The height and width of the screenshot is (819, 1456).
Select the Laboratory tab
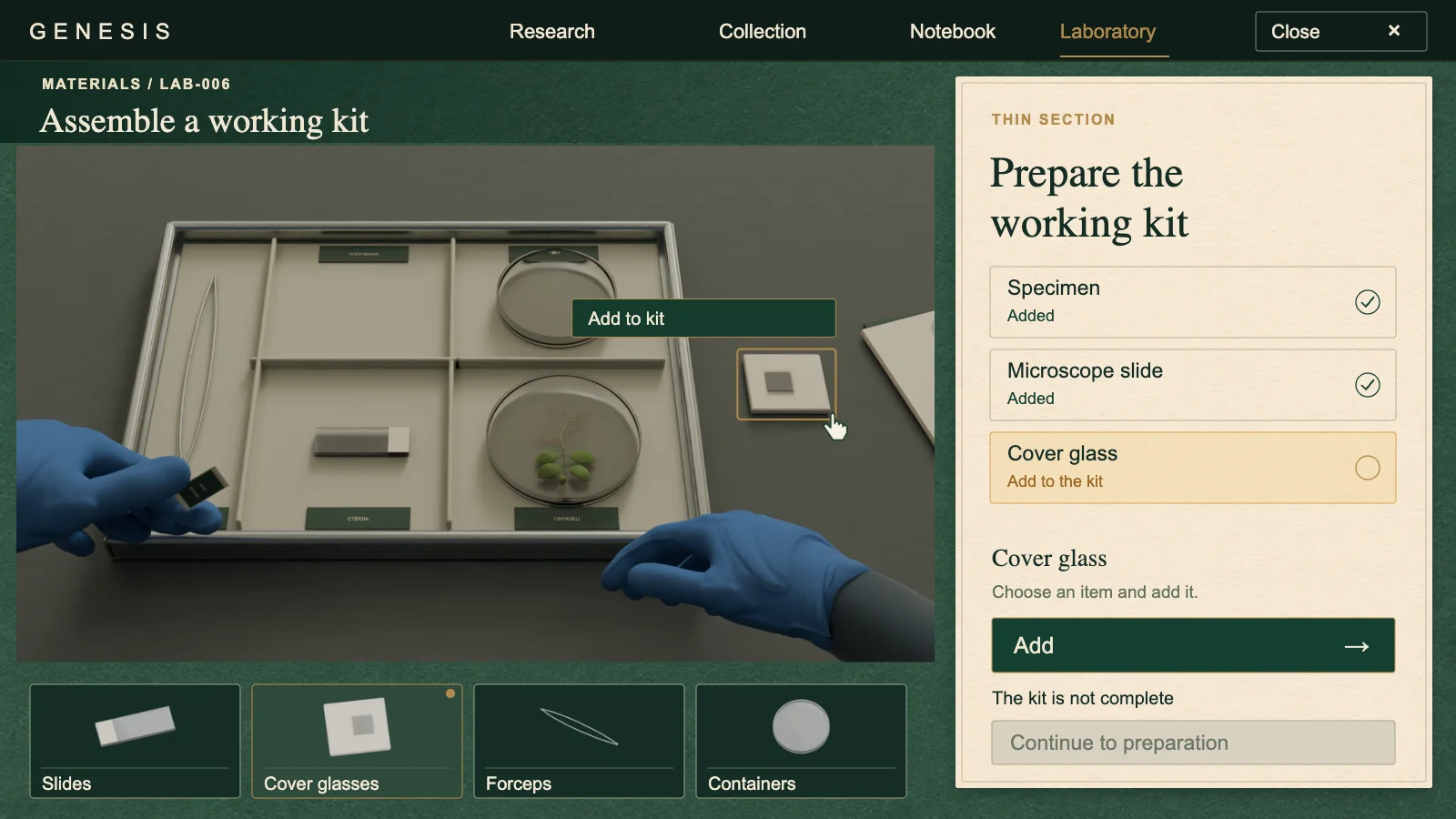tap(1107, 32)
